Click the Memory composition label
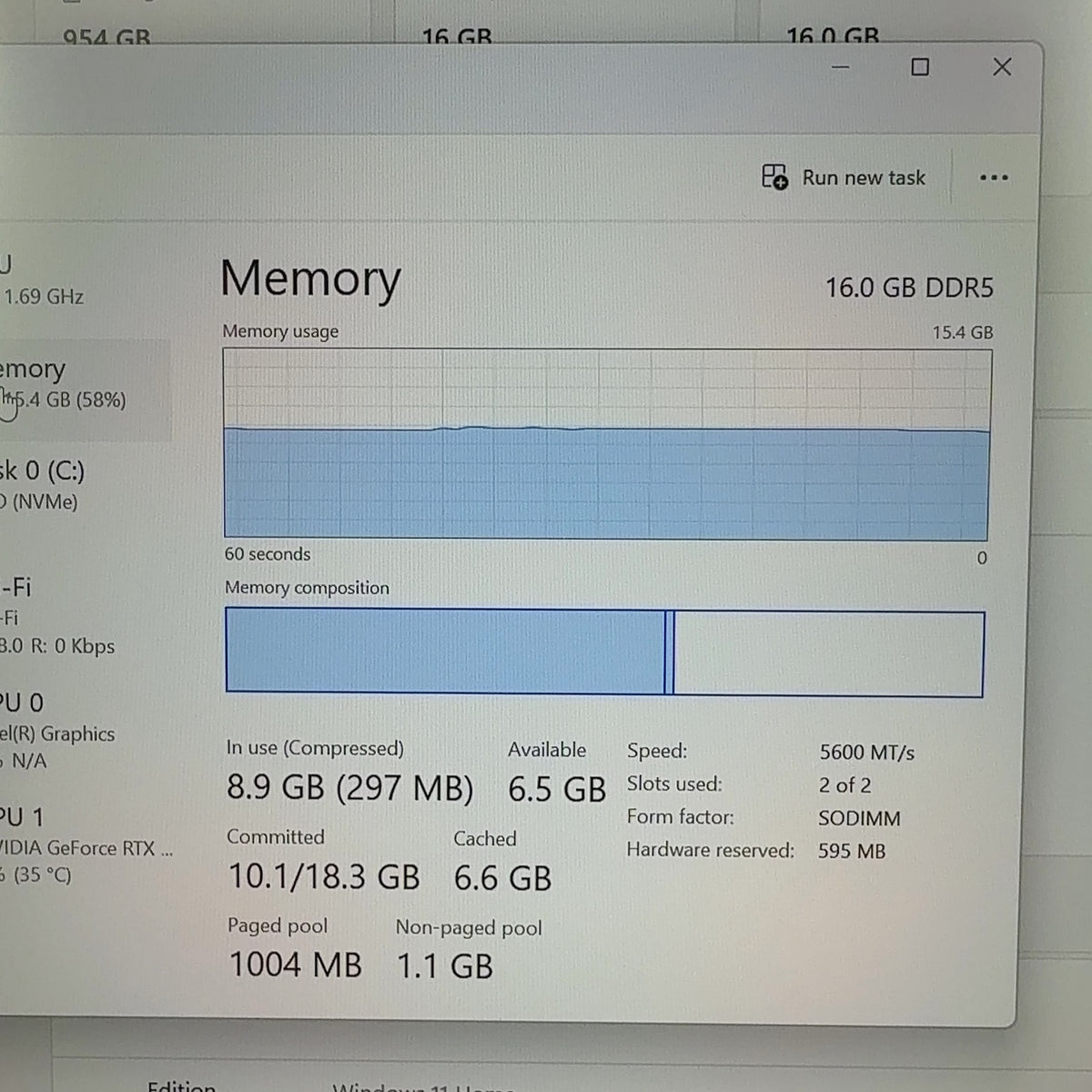This screenshot has height=1092, width=1092. pyautogui.click(x=307, y=588)
